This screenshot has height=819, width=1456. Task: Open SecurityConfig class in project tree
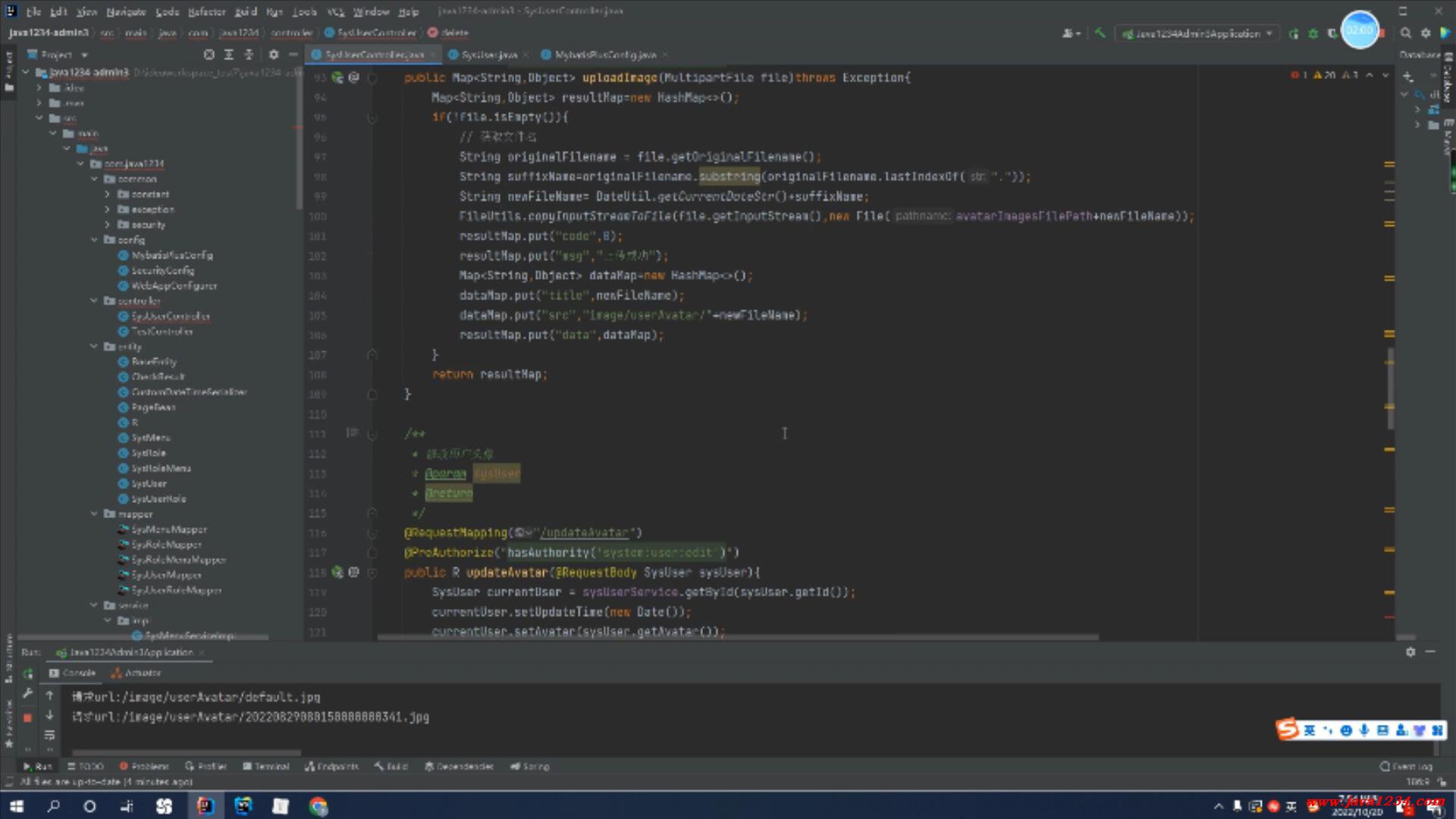(x=162, y=271)
